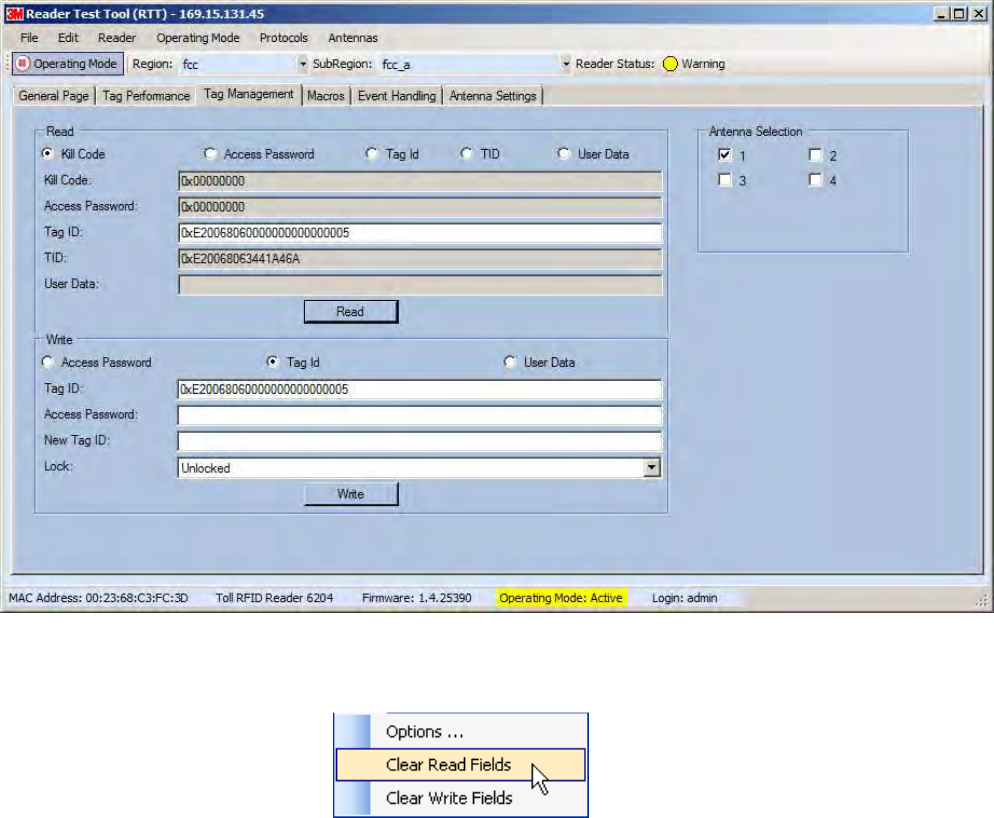994x818 pixels.
Task: Click the Write button
Action: [351, 494]
